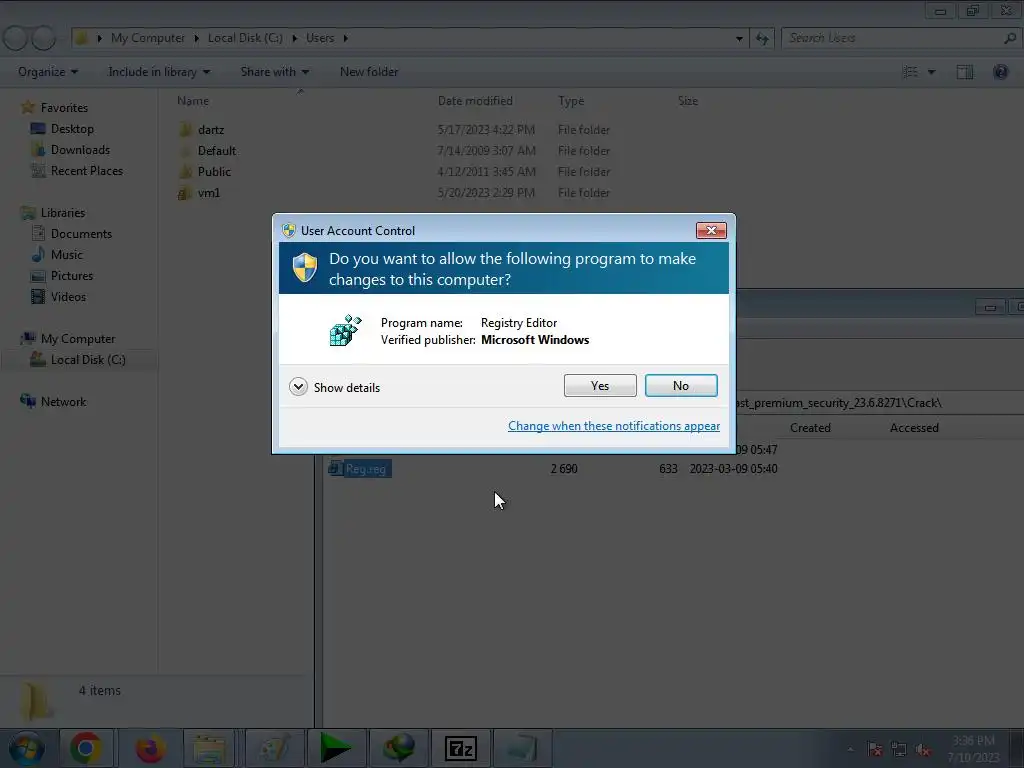The height and width of the screenshot is (768, 1024).
Task: Open the Organize menu in Explorer
Action: click(48, 72)
